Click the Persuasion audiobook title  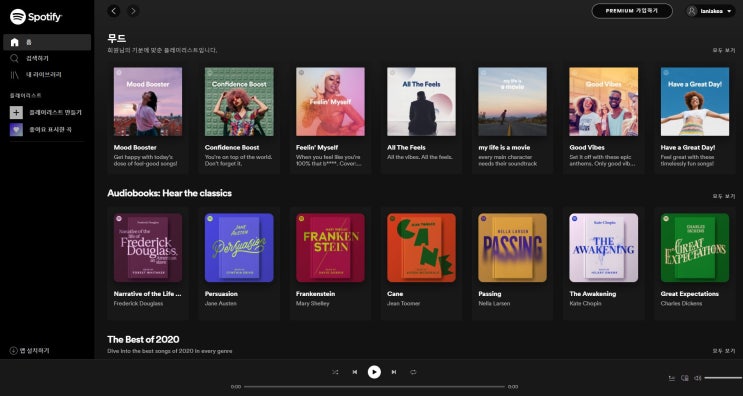coord(221,294)
